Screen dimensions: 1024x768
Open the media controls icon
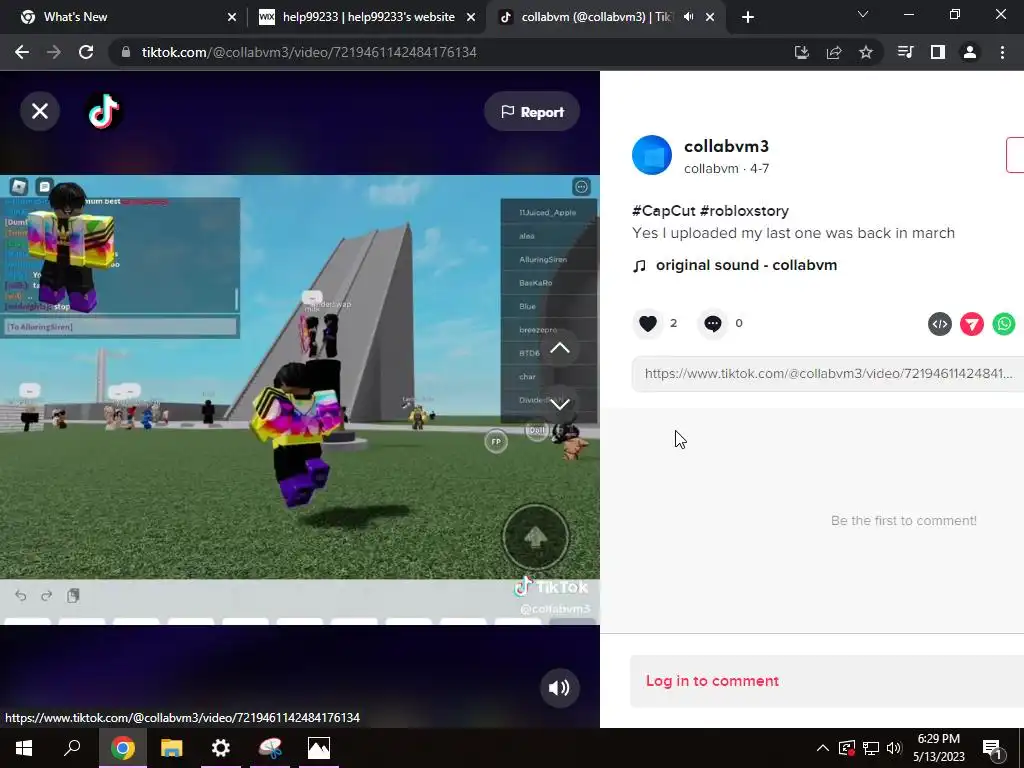click(x=906, y=52)
